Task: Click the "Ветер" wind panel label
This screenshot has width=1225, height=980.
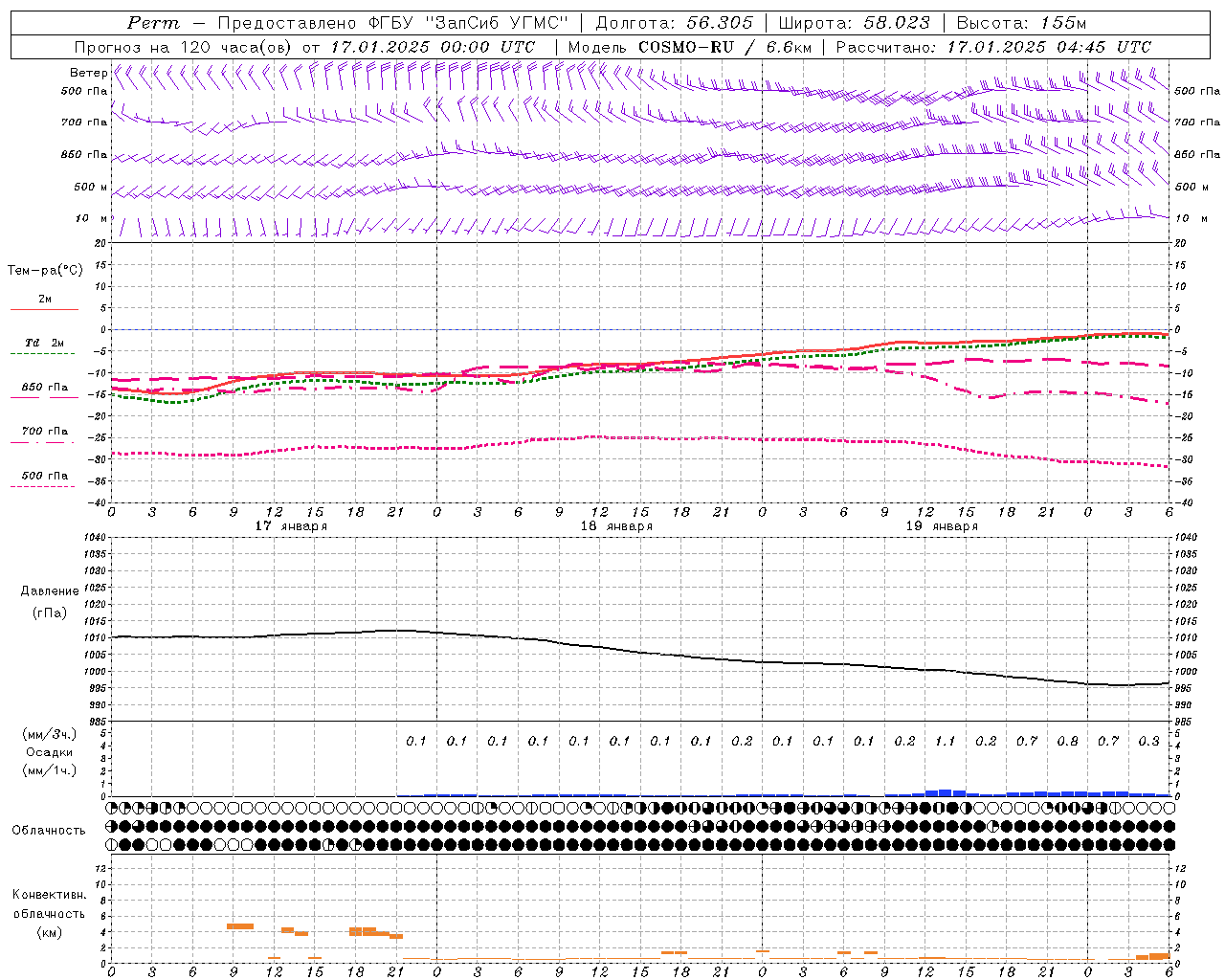Action: (88, 73)
